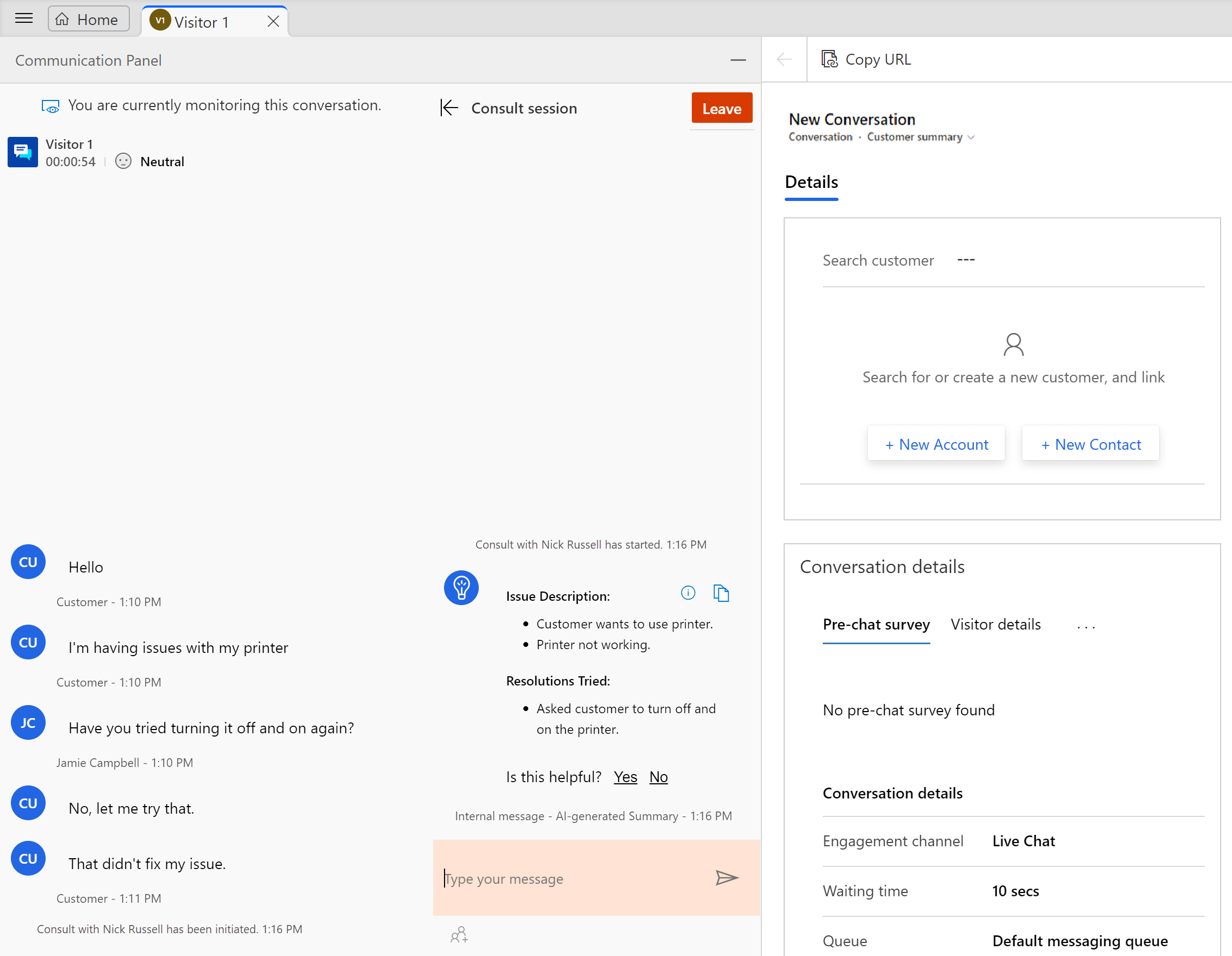Click the send message arrow icon
The height and width of the screenshot is (956, 1232).
pyautogui.click(x=726, y=878)
